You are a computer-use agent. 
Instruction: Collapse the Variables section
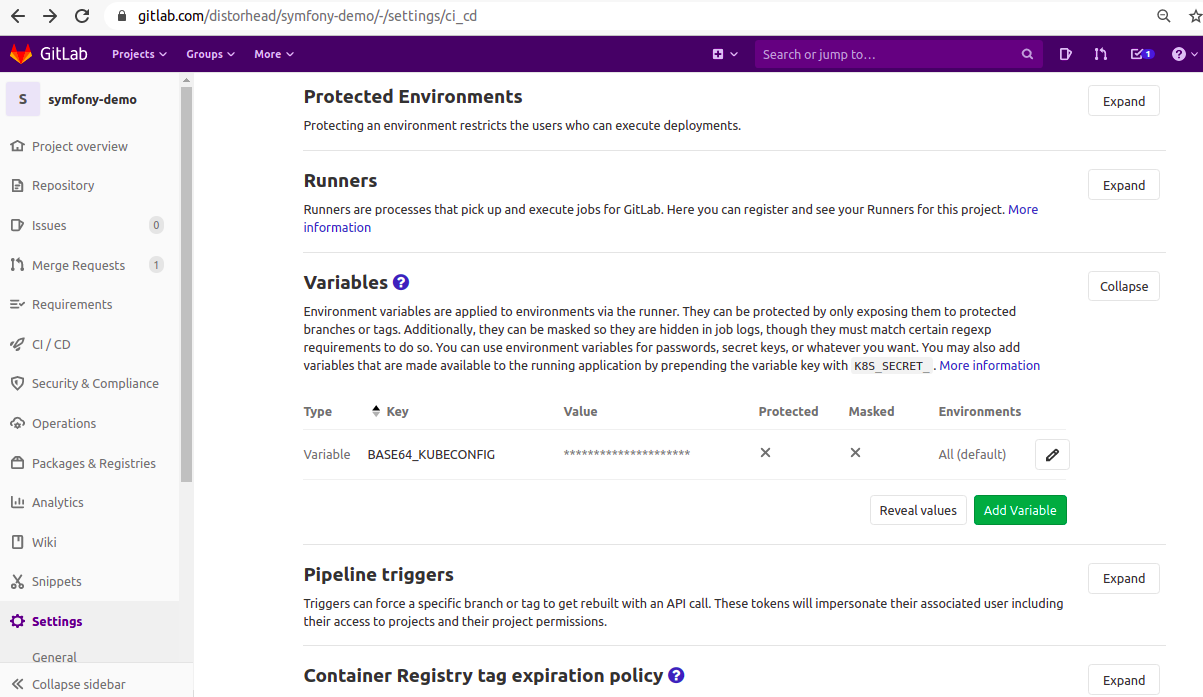[x=1123, y=286]
